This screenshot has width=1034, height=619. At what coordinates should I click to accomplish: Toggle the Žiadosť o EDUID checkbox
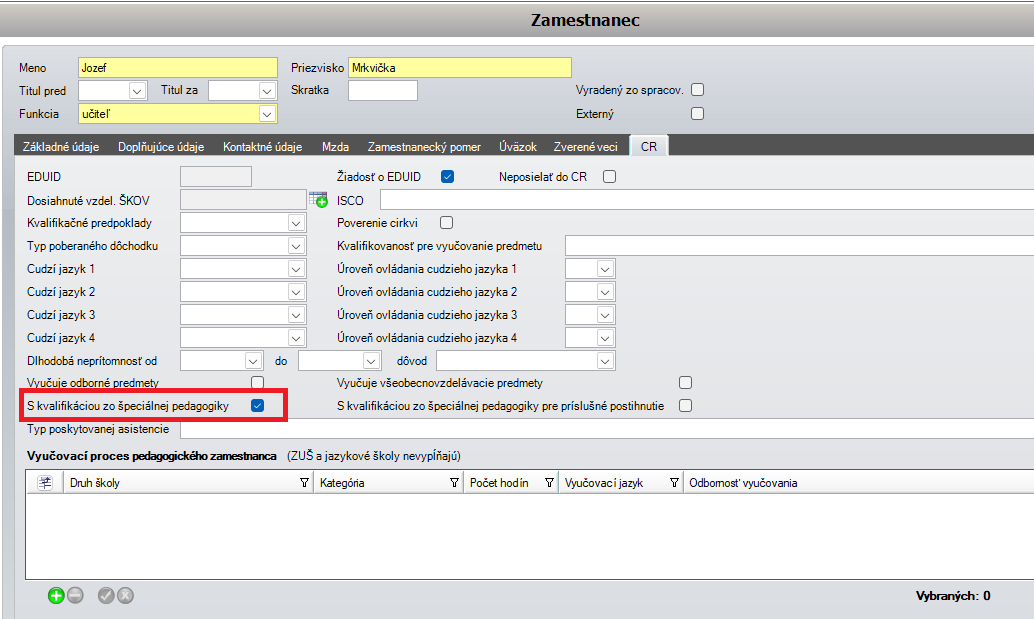point(448,177)
